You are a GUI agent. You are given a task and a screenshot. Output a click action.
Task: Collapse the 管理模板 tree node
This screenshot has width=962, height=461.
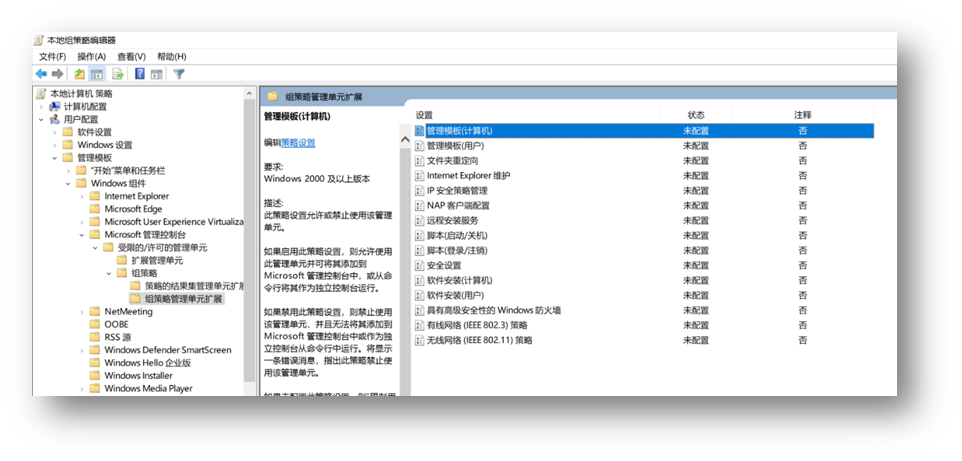pyautogui.click(x=55, y=158)
